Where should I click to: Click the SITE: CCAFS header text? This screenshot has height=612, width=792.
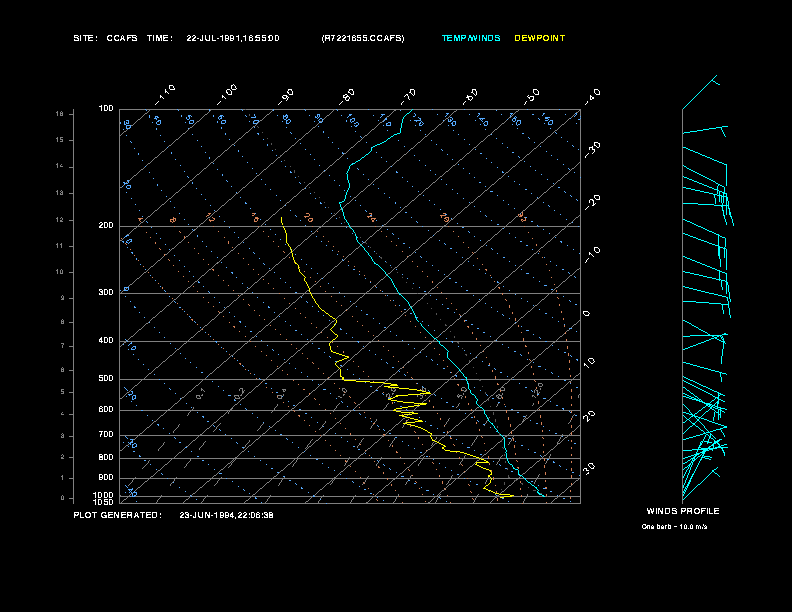coord(106,38)
